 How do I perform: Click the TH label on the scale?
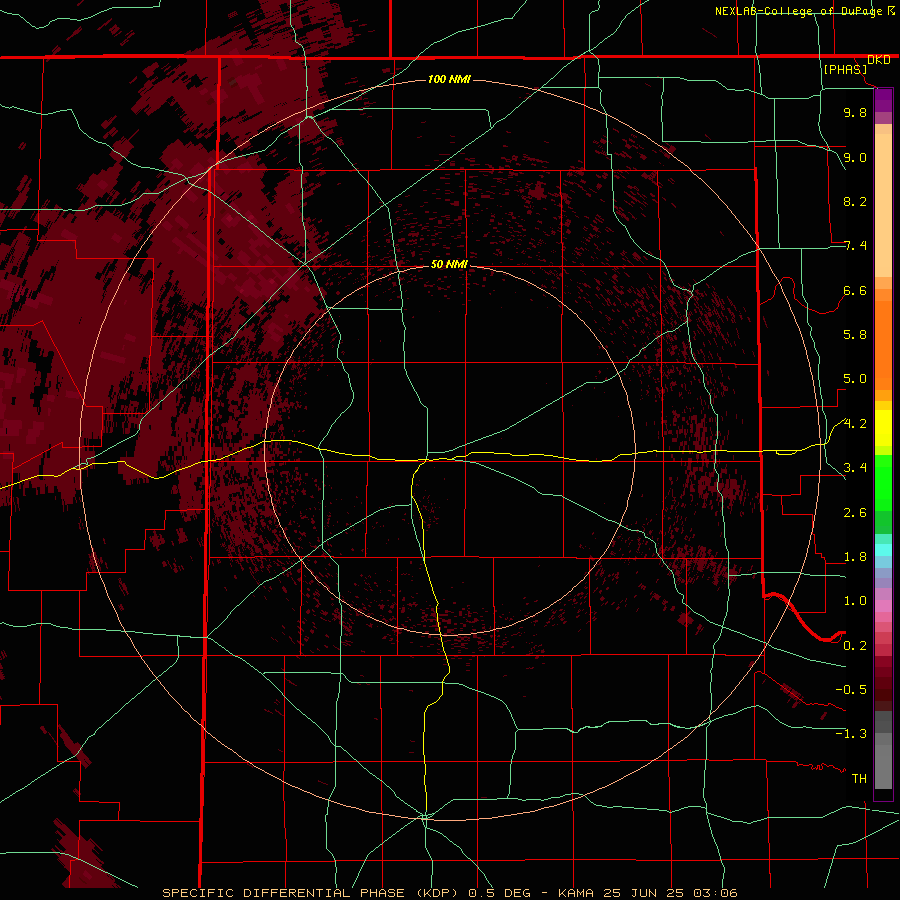coord(859,779)
